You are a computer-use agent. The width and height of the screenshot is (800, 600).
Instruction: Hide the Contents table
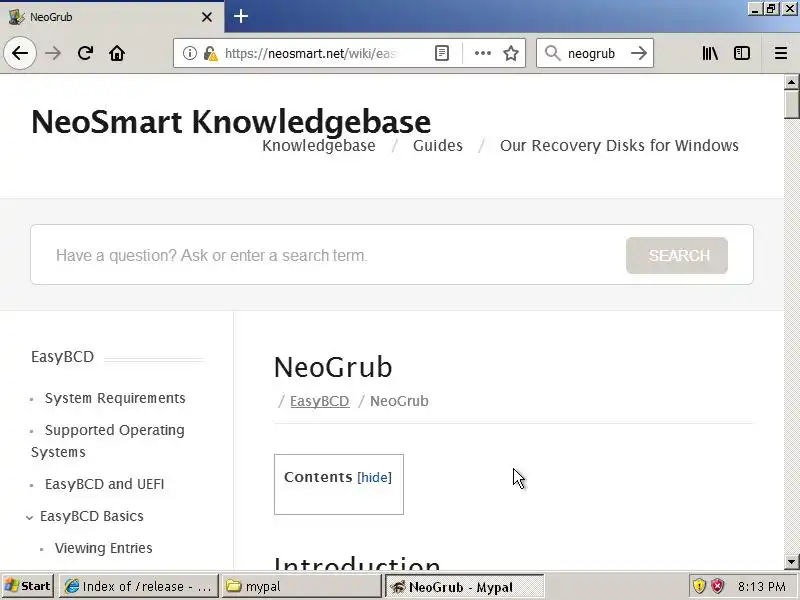tap(374, 477)
